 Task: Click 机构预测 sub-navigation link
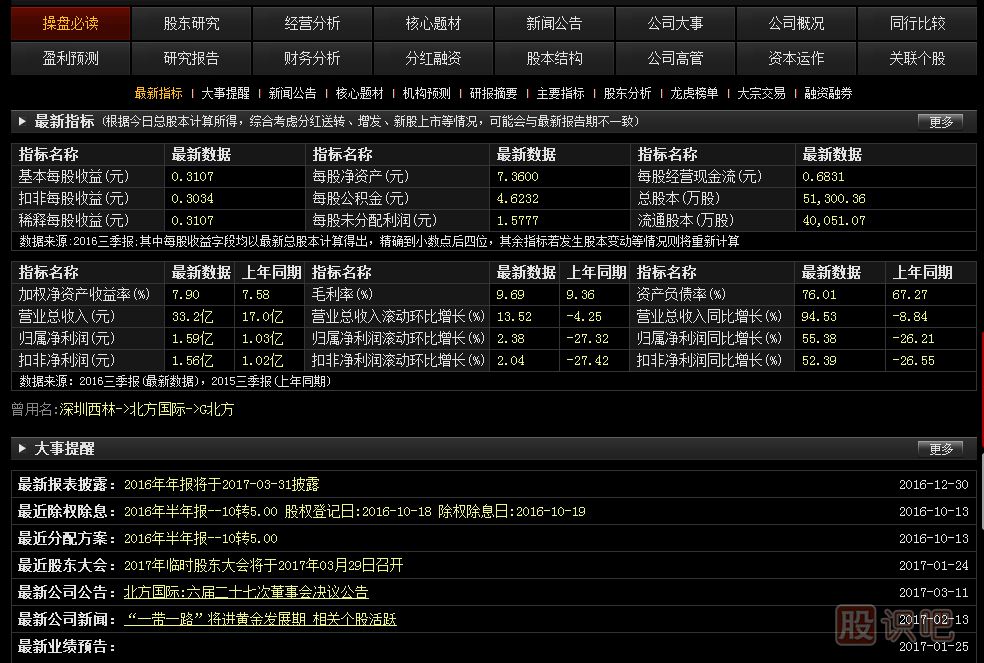[x=426, y=93]
